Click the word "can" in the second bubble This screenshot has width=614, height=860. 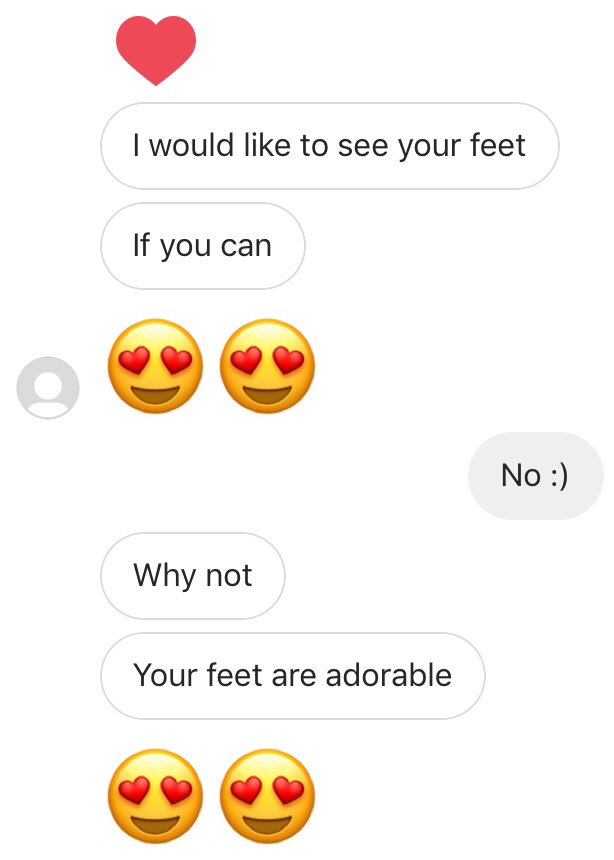tap(245, 246)
